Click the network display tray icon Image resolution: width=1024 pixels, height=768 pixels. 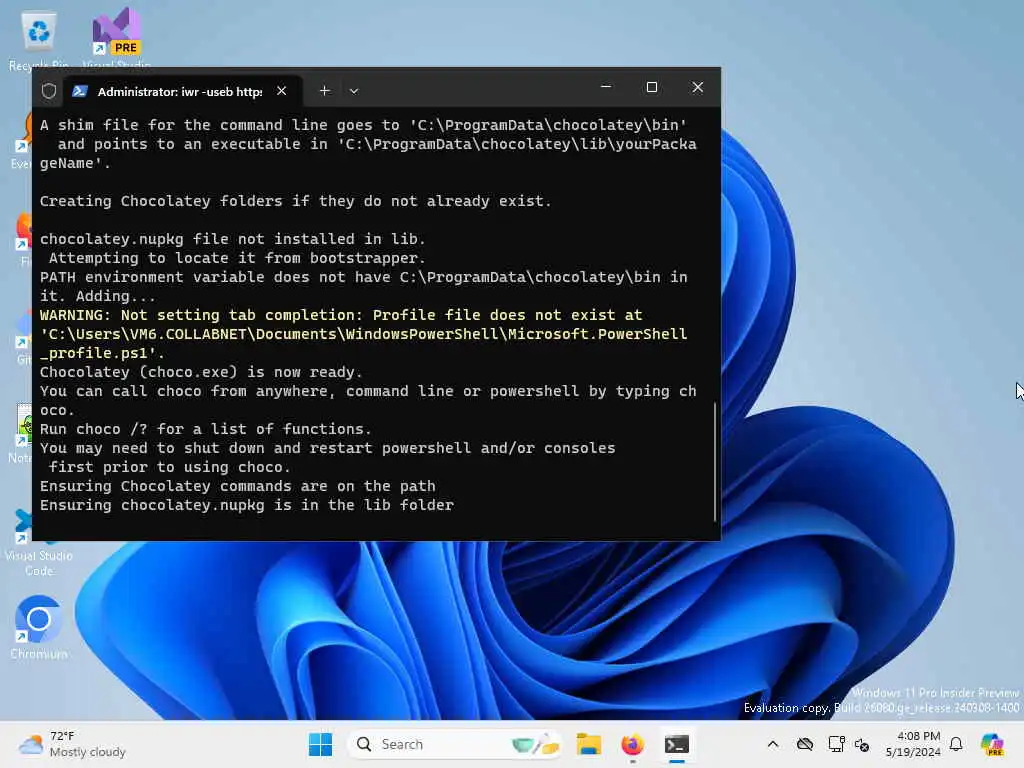[x=837, y=744]
